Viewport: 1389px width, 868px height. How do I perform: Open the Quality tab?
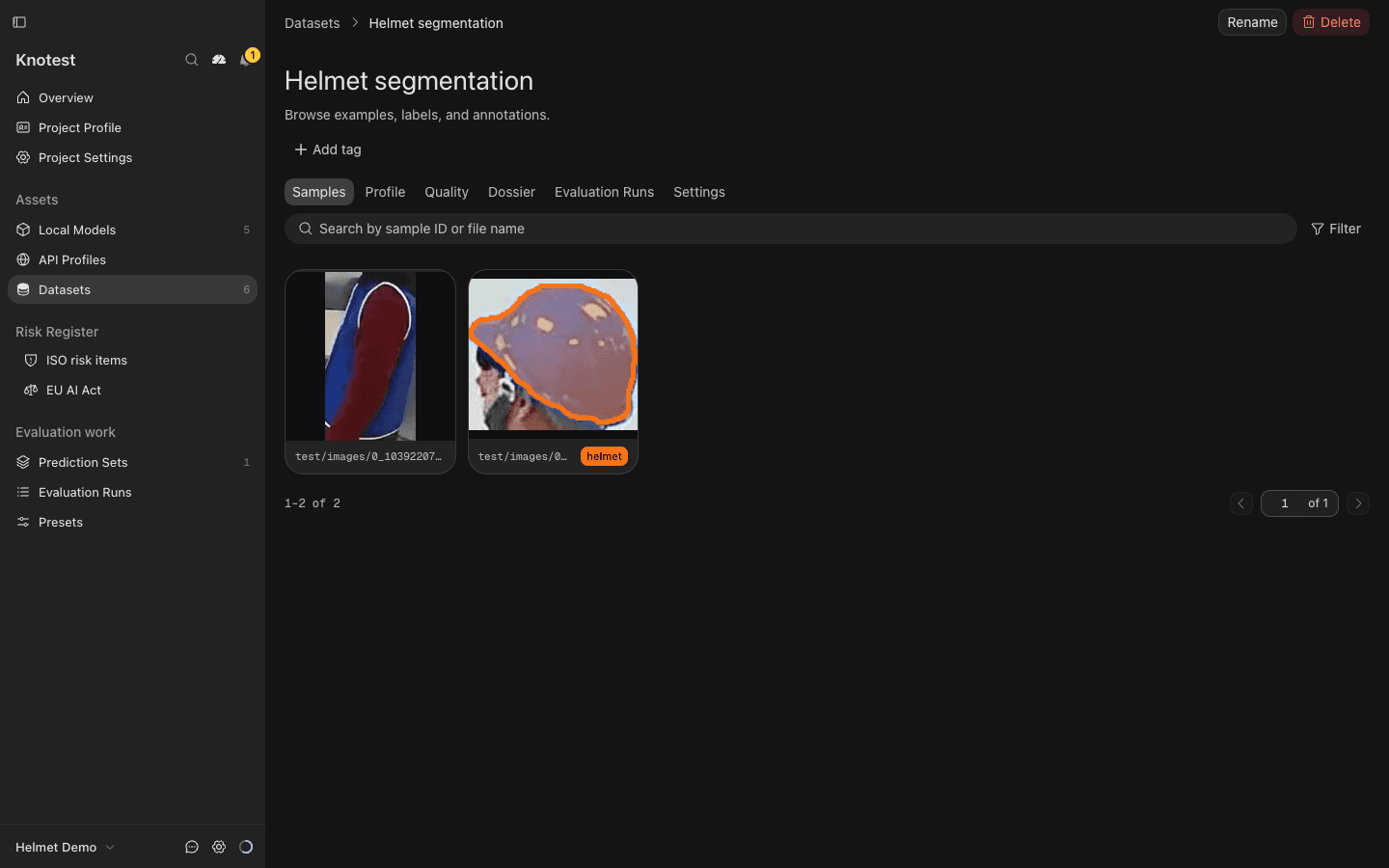[x=447, y=192]
